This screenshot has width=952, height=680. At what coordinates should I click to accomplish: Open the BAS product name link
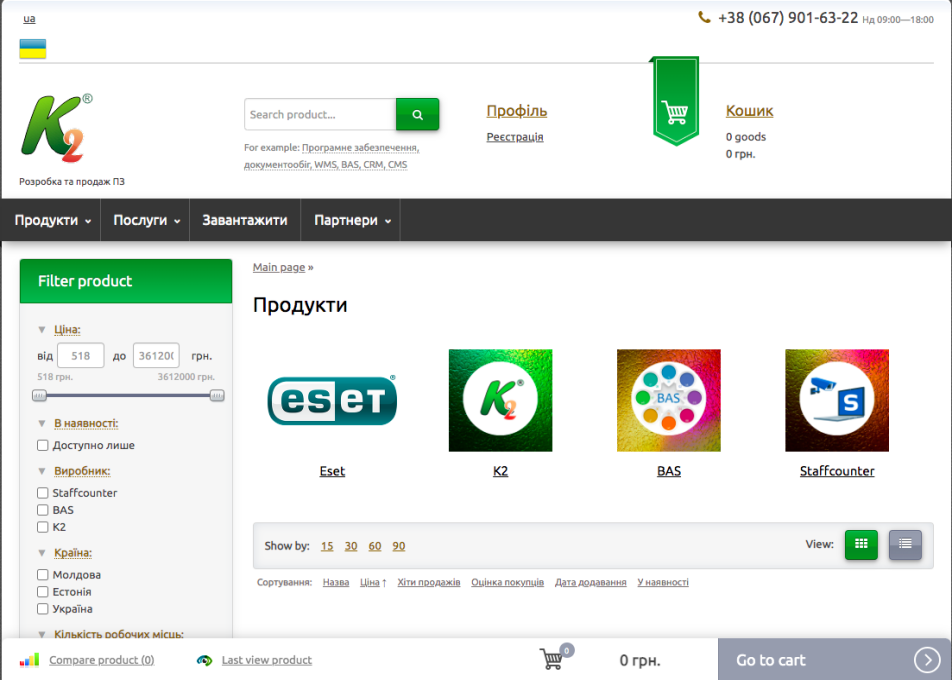(669, 471)
